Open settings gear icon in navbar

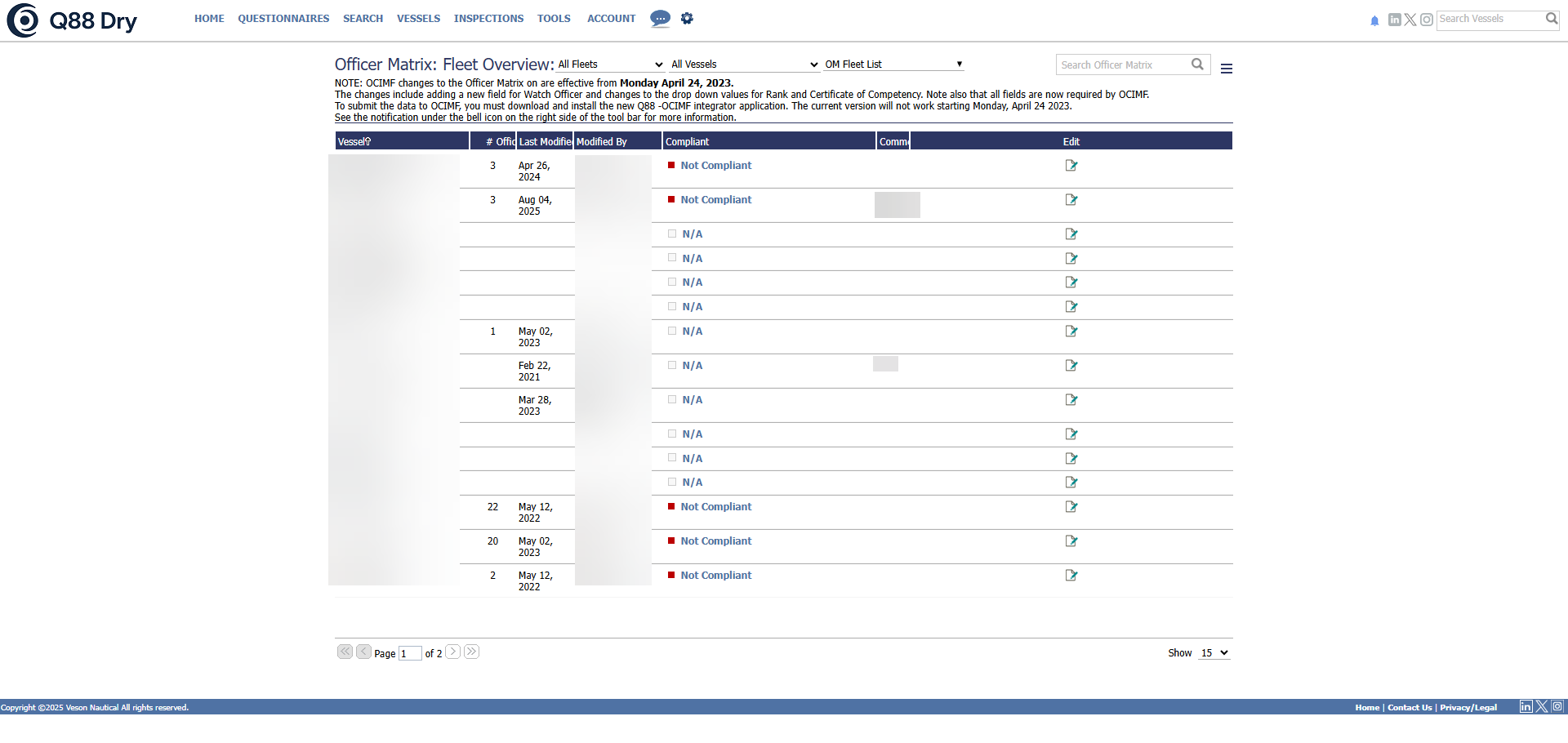click(x=687, y=18)
